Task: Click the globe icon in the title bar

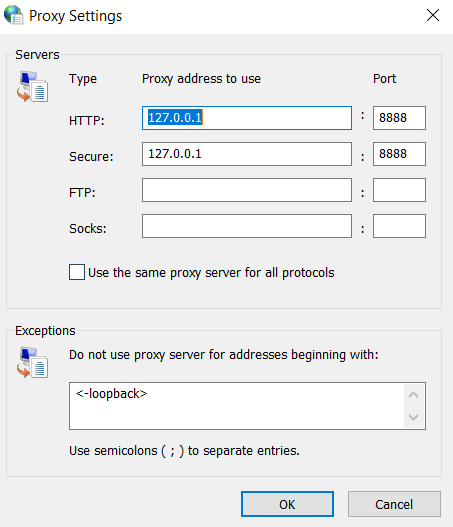Action: click(x=13, y=15)
